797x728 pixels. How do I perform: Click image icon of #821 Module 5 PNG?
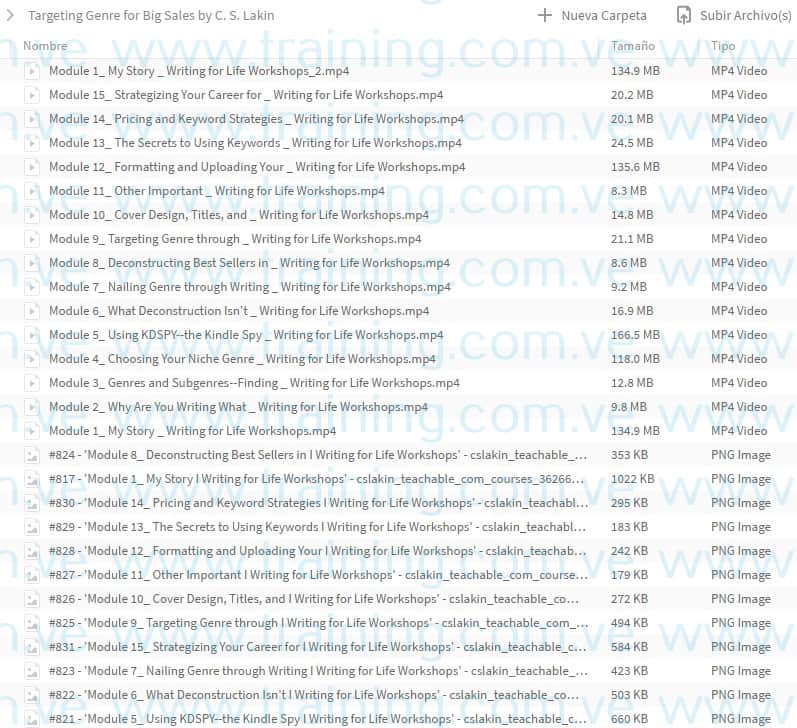coord(32,719)
